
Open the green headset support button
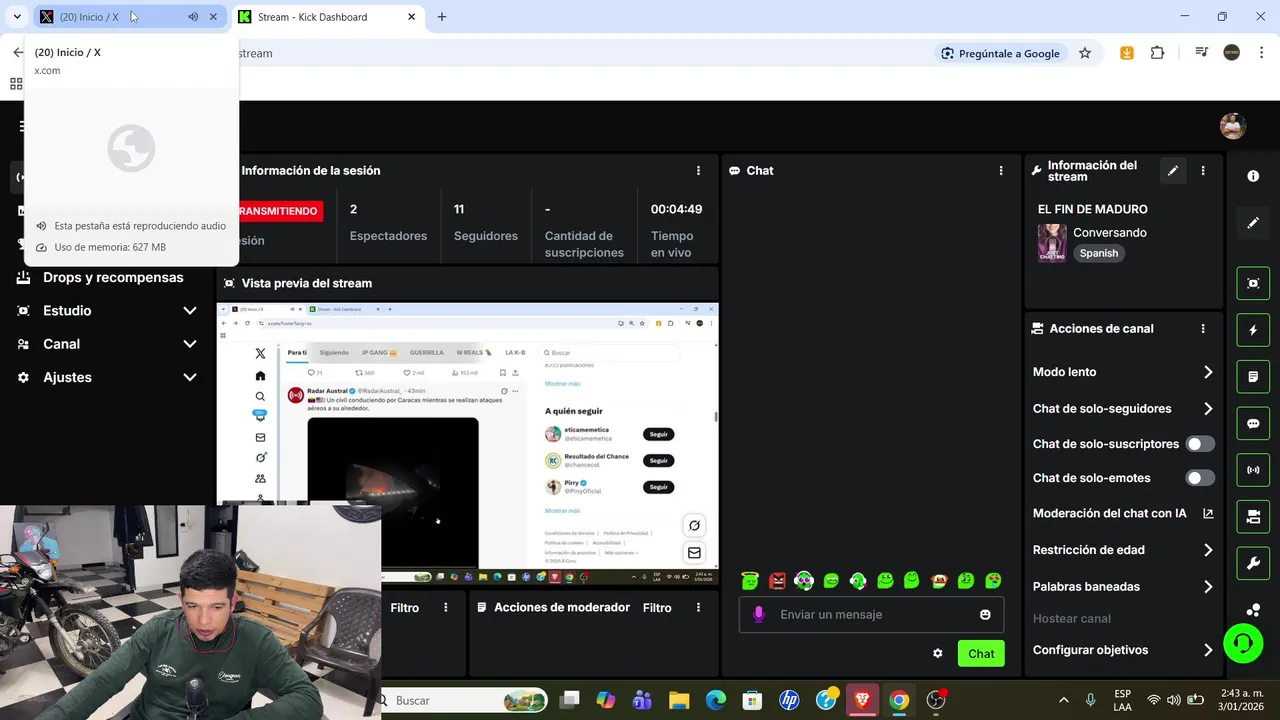point(1243,643)
